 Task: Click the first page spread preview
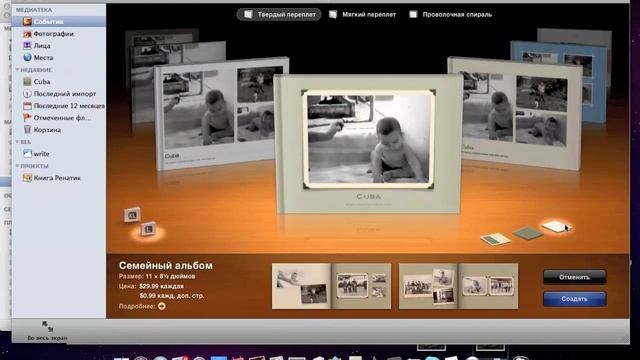[331, 286]
